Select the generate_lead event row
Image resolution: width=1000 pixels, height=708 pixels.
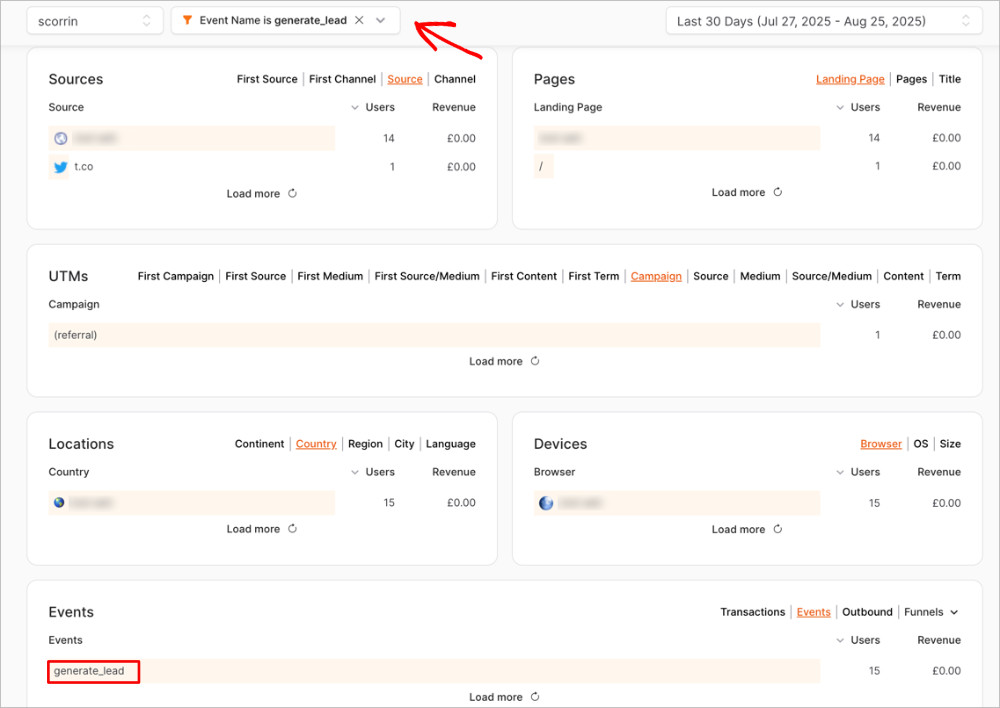pyautogui.click(x=92, y=671)
